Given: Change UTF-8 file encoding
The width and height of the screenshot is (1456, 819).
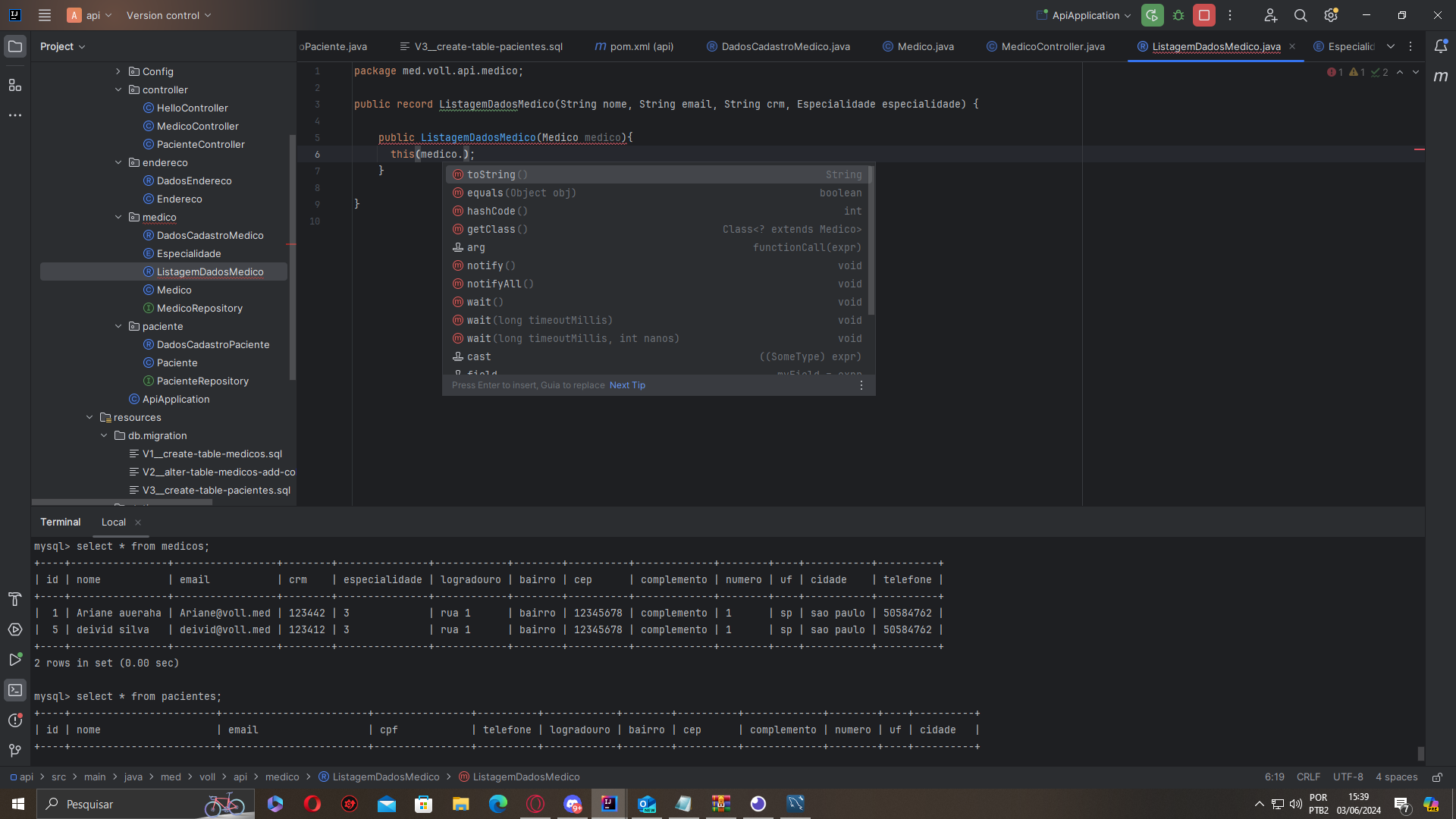Looking at the screenshot, I should [1348, 777].
